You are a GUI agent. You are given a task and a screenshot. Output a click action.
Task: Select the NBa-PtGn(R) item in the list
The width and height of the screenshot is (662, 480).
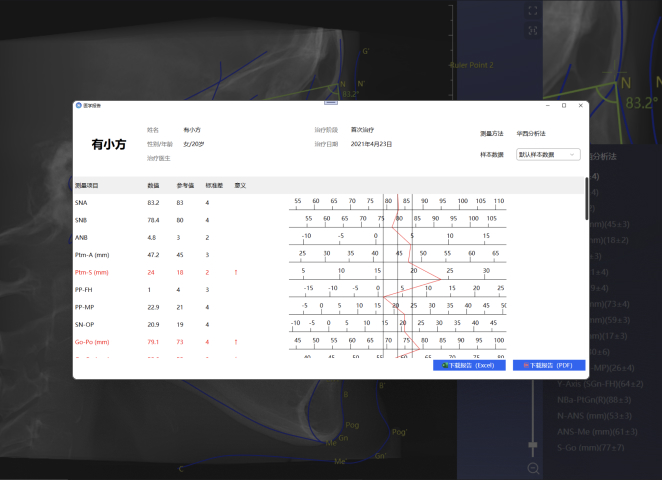(594, 400)
